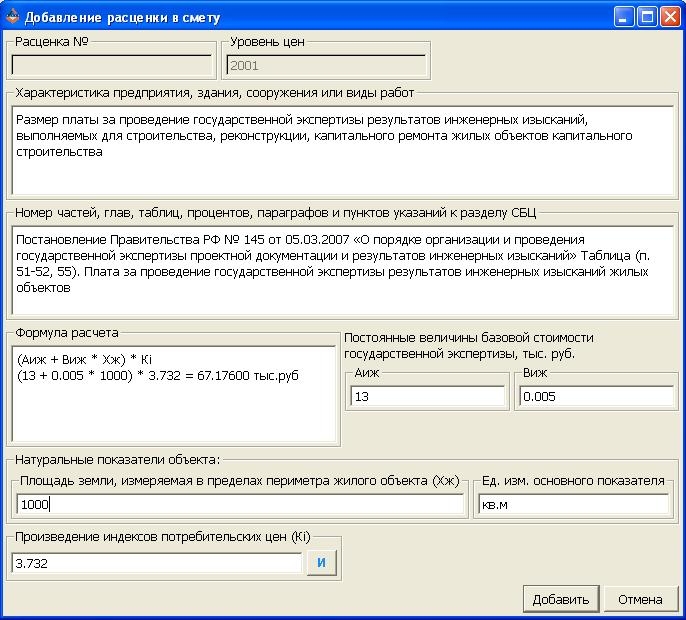Edit the «Аиж» value field containing 13
Screen dimensions: 686x620
(428, 397)
